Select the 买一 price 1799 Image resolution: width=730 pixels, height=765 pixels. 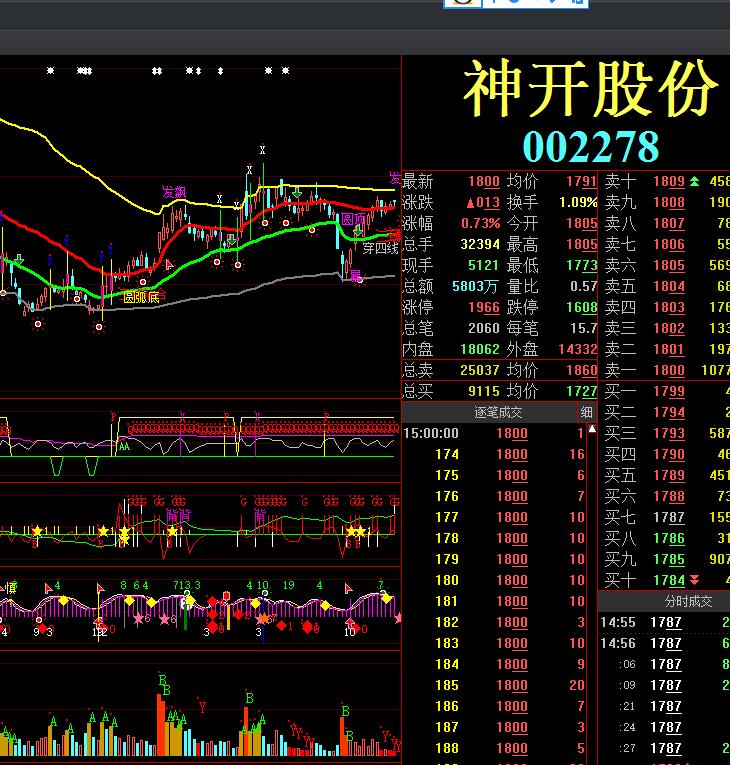coord(669,391)
